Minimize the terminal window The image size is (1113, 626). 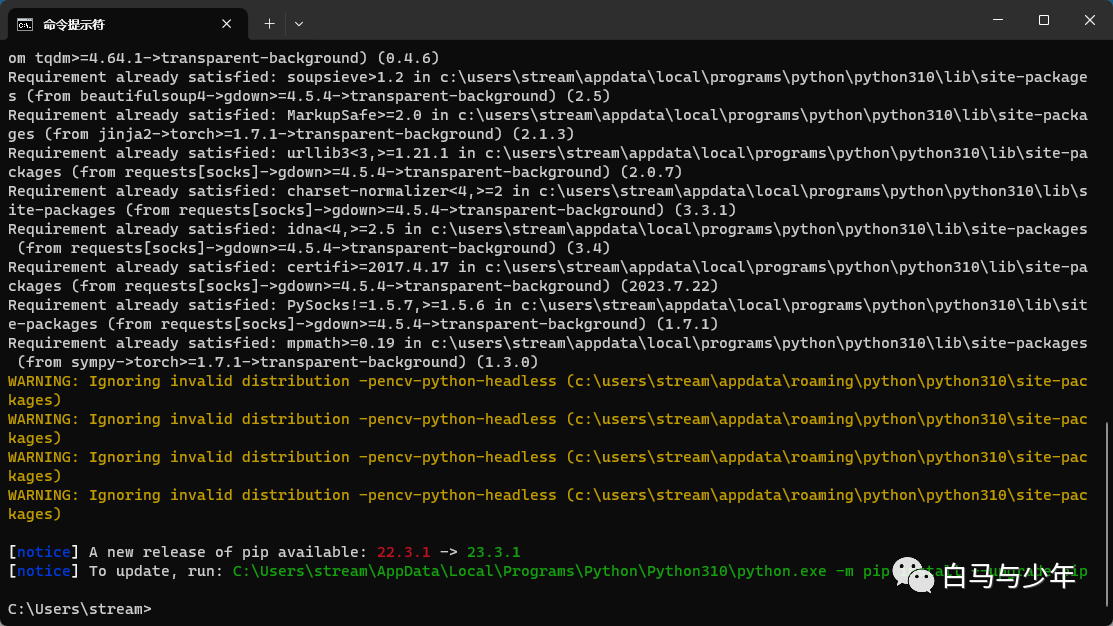[998, 20]
